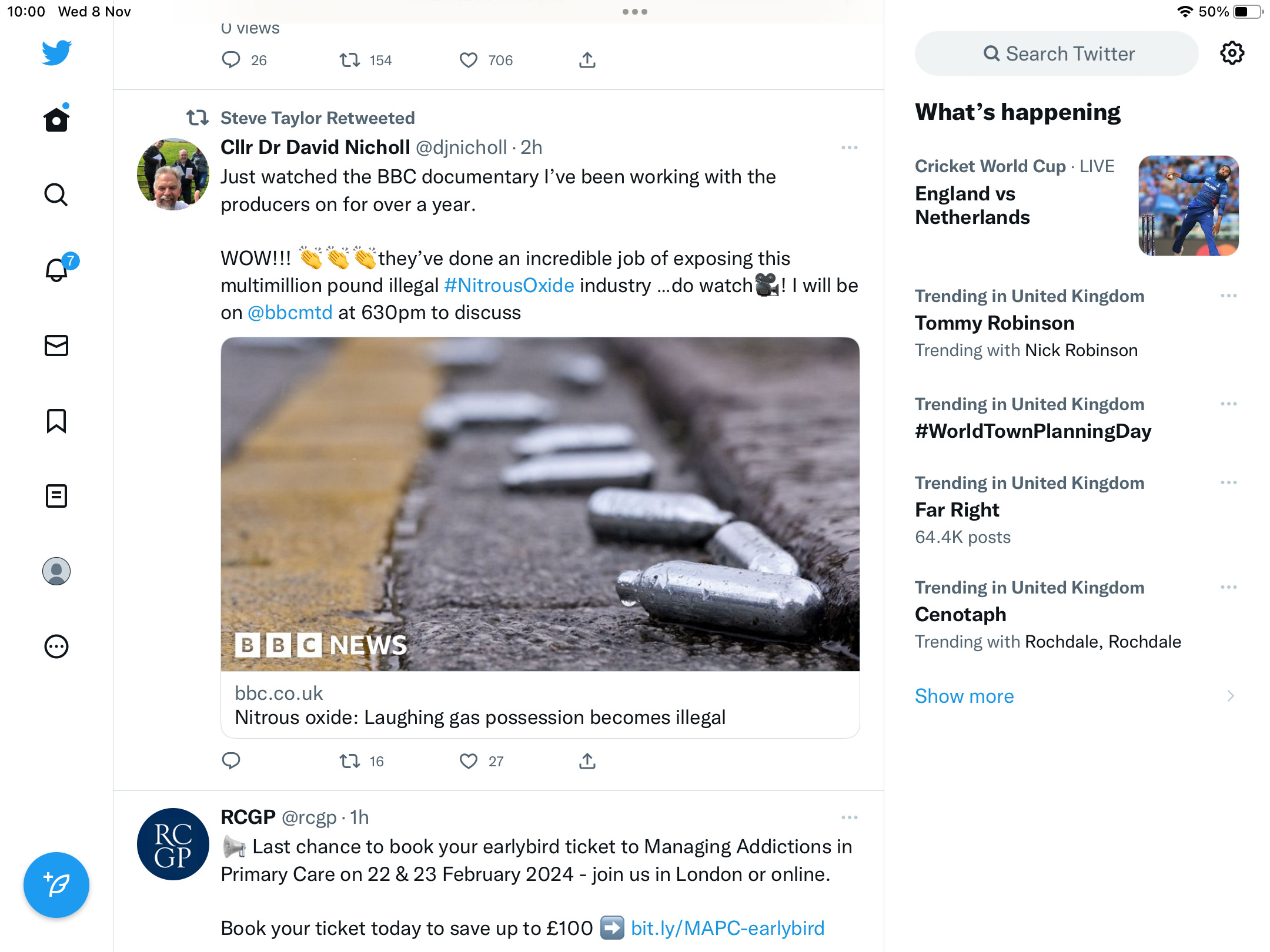Open Rochdale related trend
This screenshot has height=952, width=1270.
click(x=1103, y=642)
